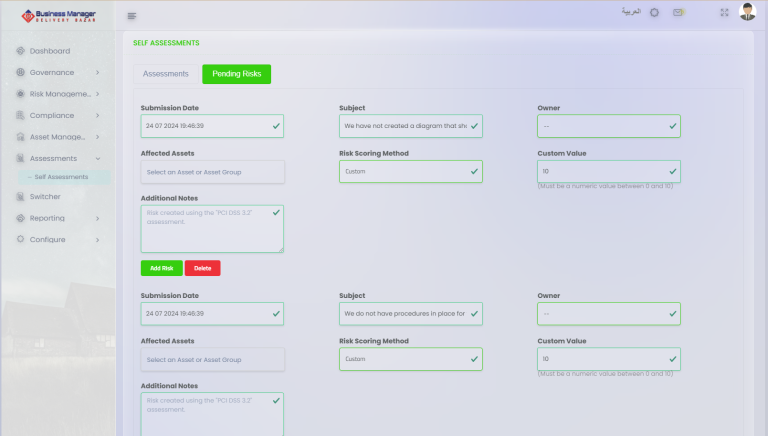This screenshot has width=768, height=436.
Task: Open the first Owner dropdown
Action: click(608, 126)
